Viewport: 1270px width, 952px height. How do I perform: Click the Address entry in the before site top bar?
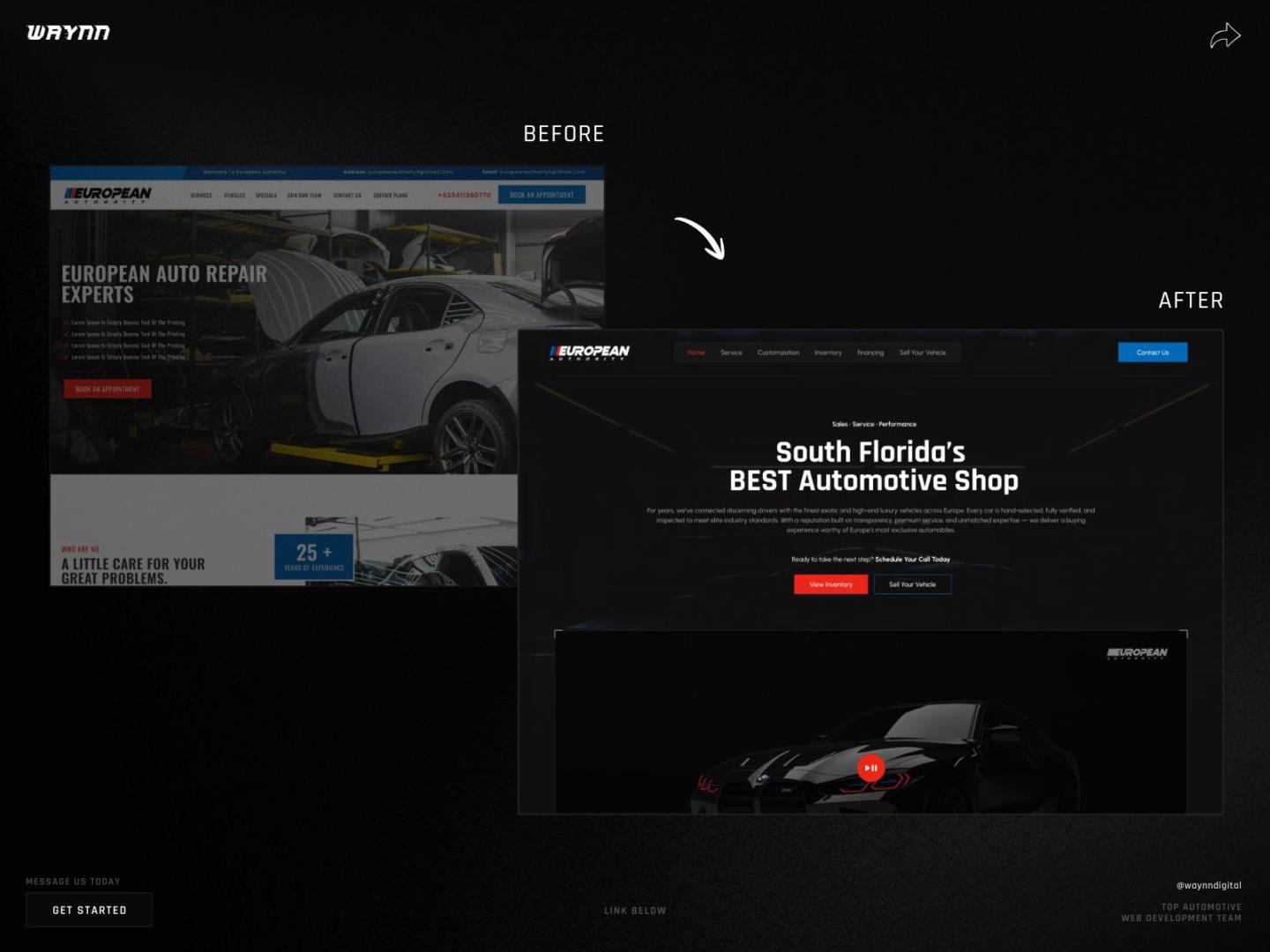[399, 172]
